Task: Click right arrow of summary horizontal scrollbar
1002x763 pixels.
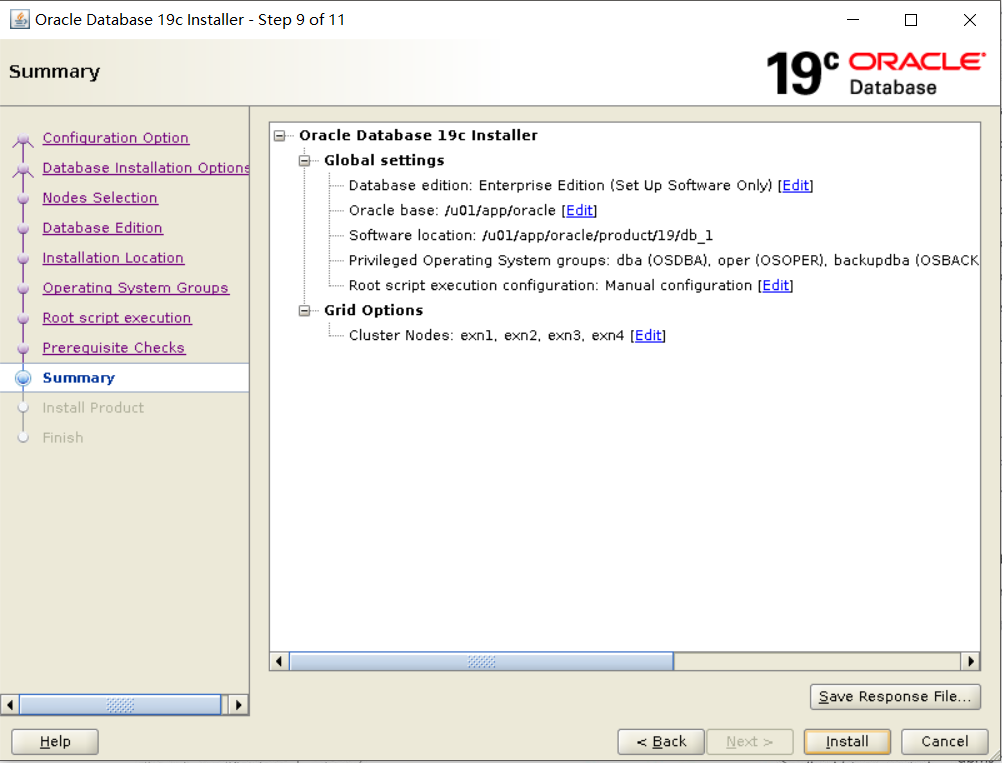Action: click(x=971, y=661)
